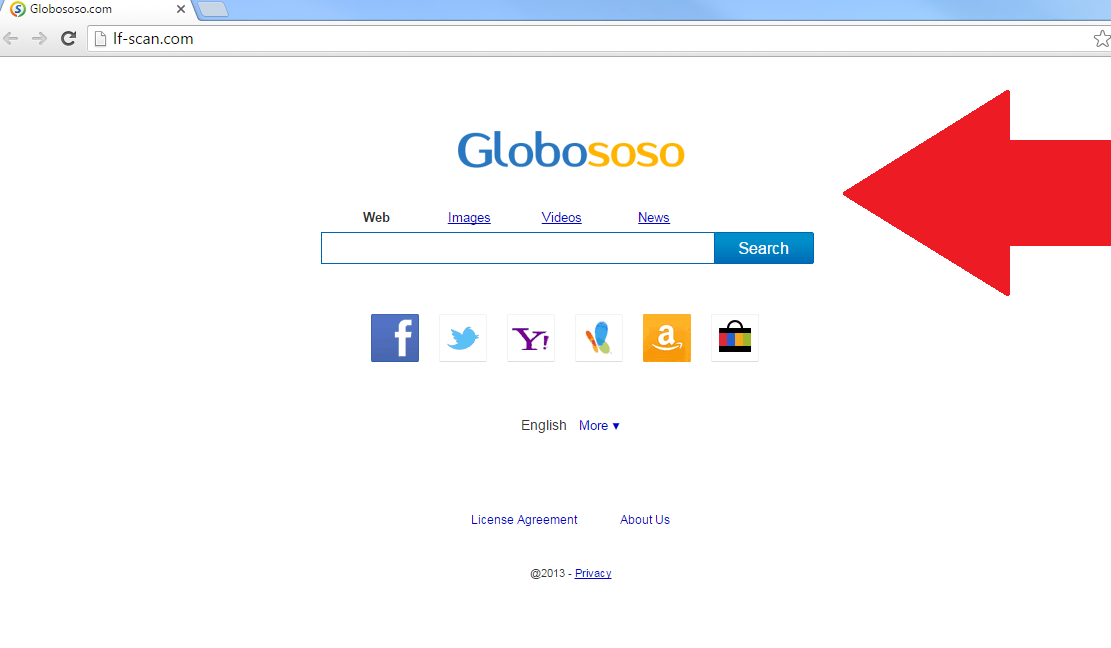This screenshot has height=648, width=1111.
Task: Focus the Globososo search box
Action: click(x=518, y=248)
